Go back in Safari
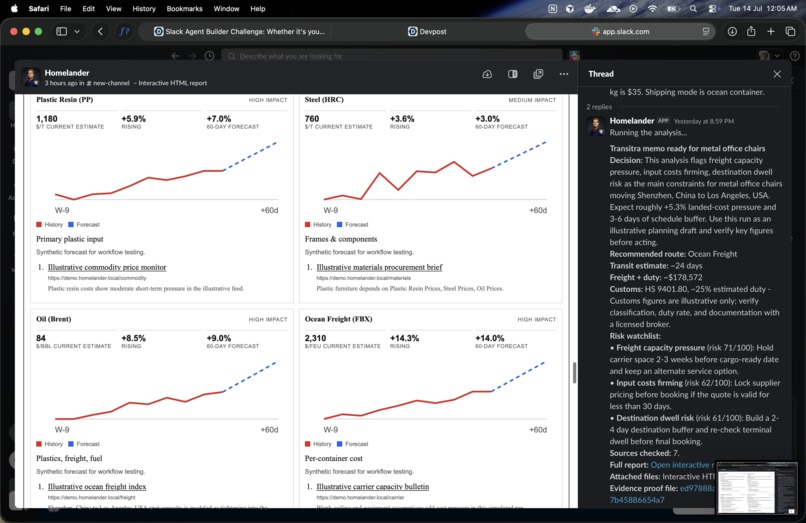806x523 pixels. tap(101, 31)
